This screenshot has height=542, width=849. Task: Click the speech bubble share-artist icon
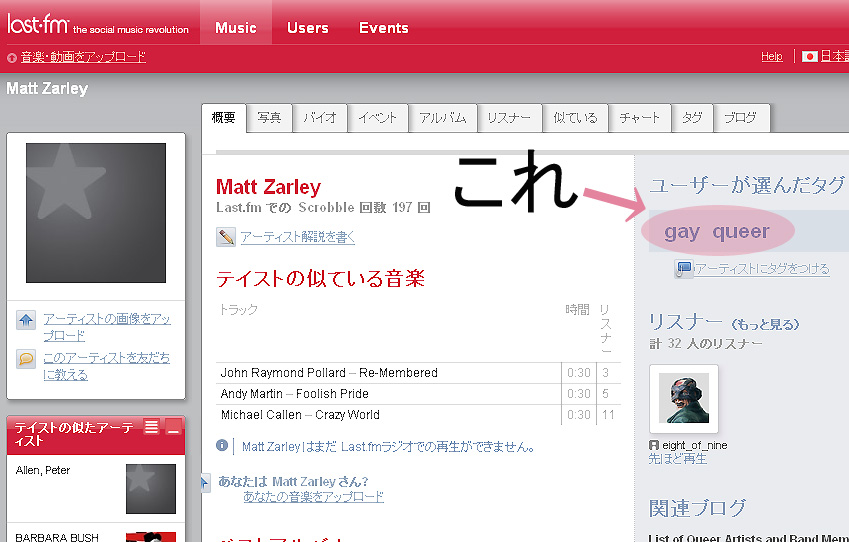[x=26, y=359]
